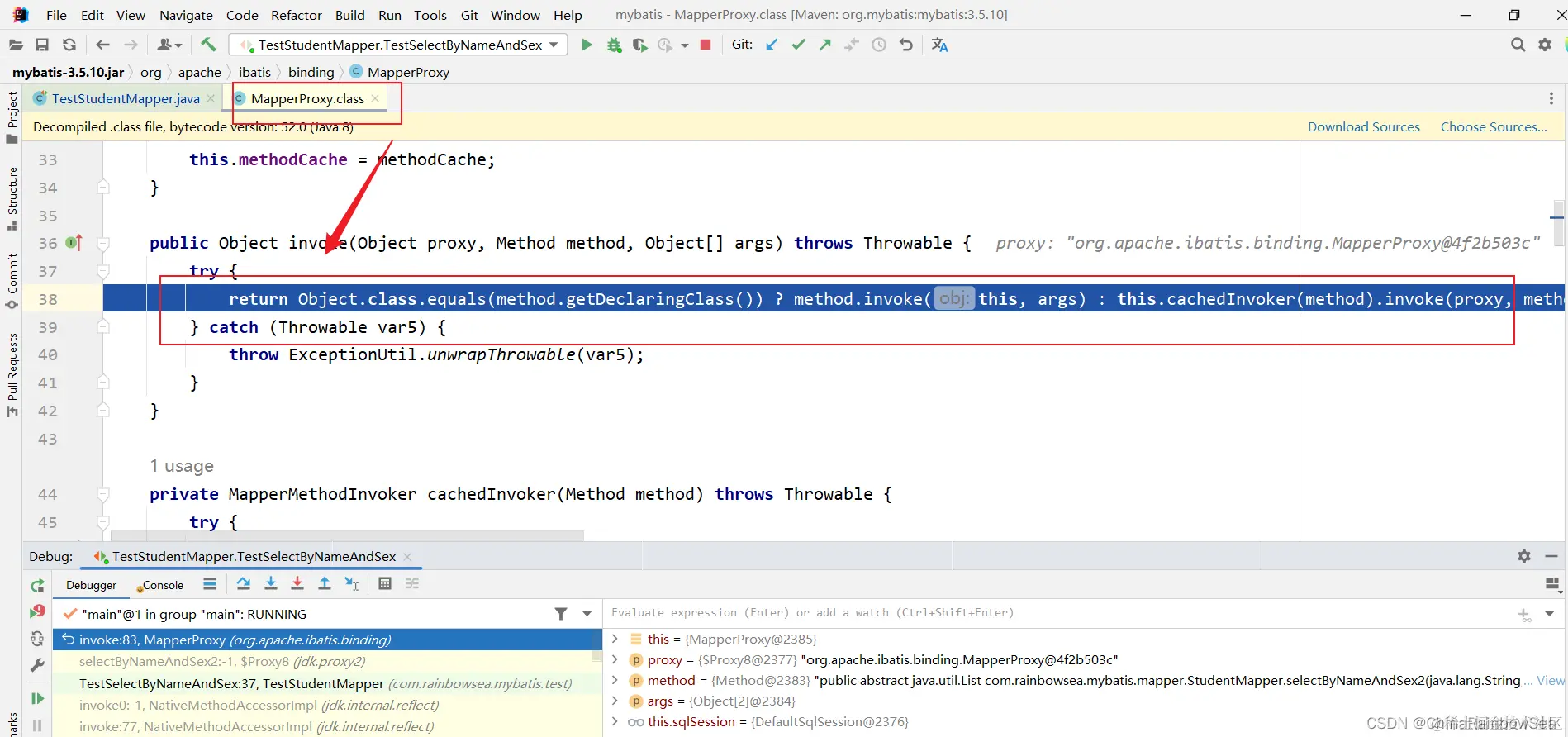Expand the 'proxy' variable node
Screen dimensions: 1568x737
pos(615,659)
